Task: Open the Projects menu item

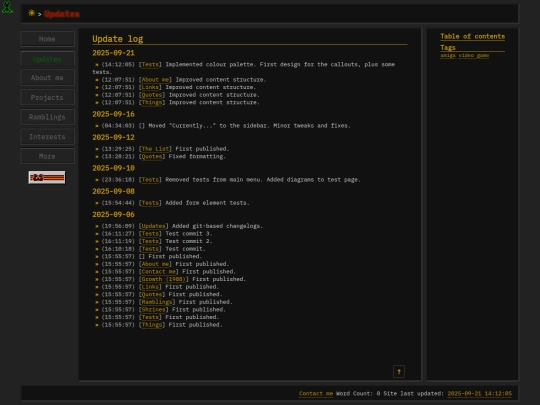Action: [x=47, y=97]
